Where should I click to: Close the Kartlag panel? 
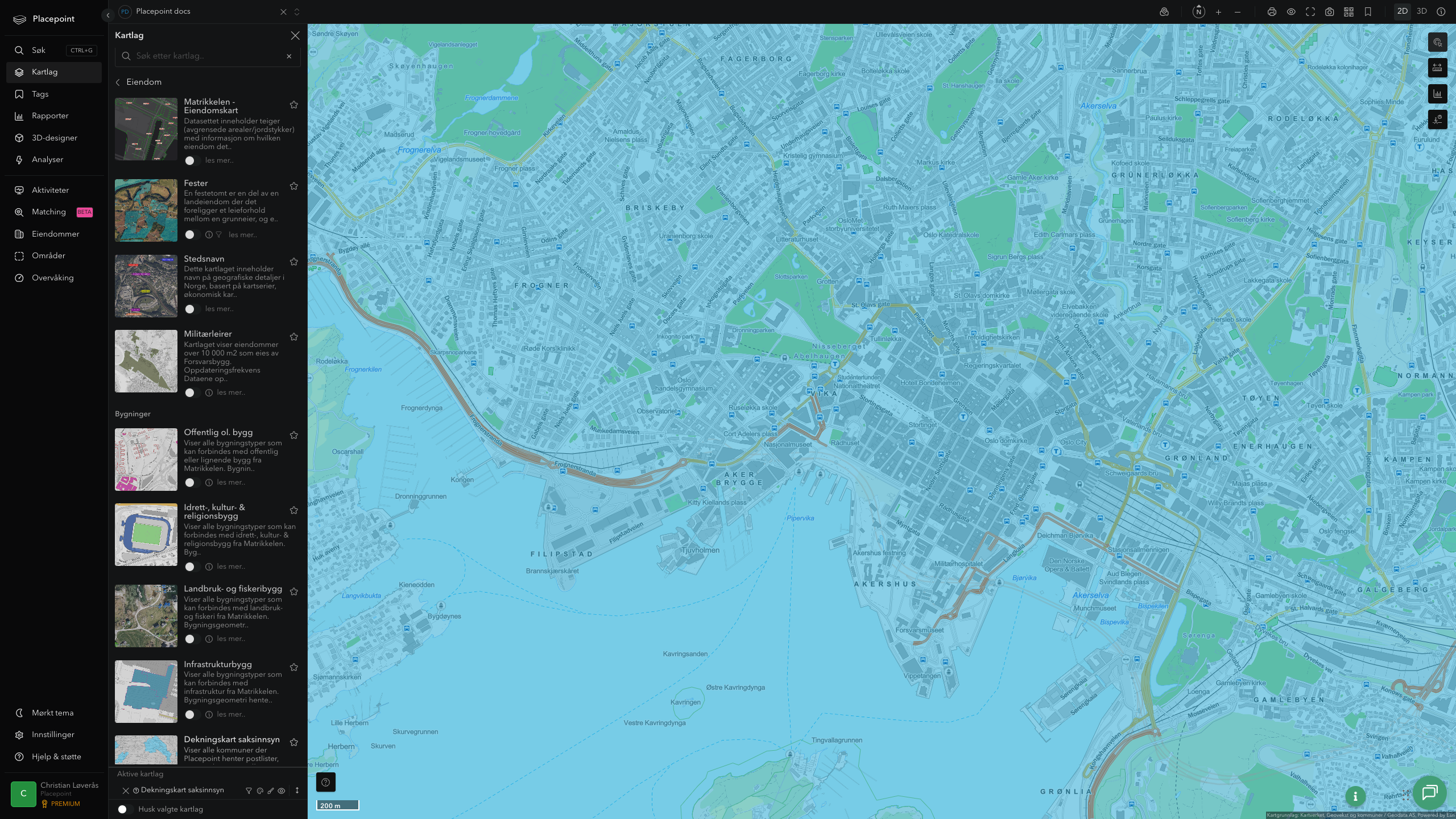coord(295,35)
